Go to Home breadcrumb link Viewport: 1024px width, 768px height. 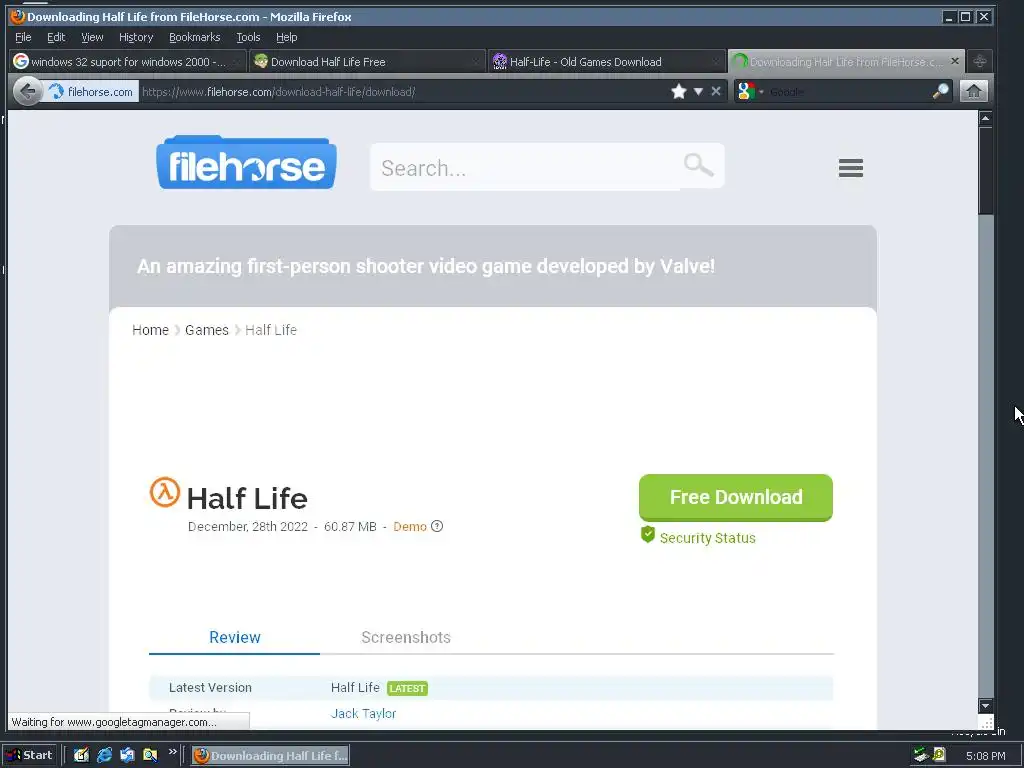(x=150, y=330)
